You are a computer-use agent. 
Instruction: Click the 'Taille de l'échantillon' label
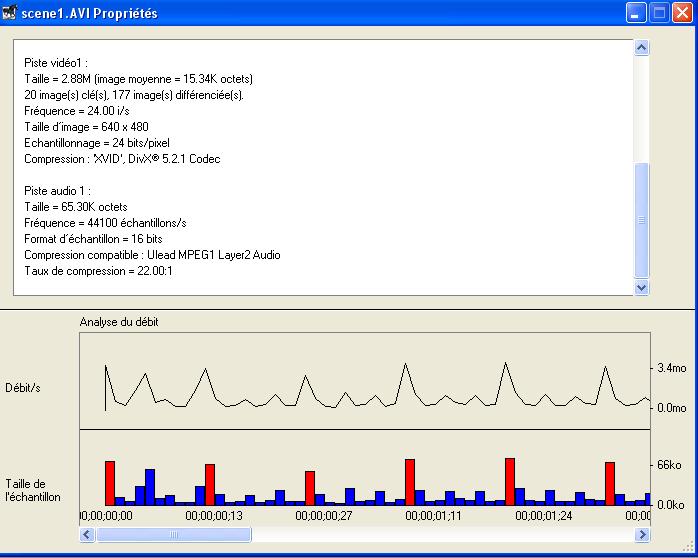[32, 490]
